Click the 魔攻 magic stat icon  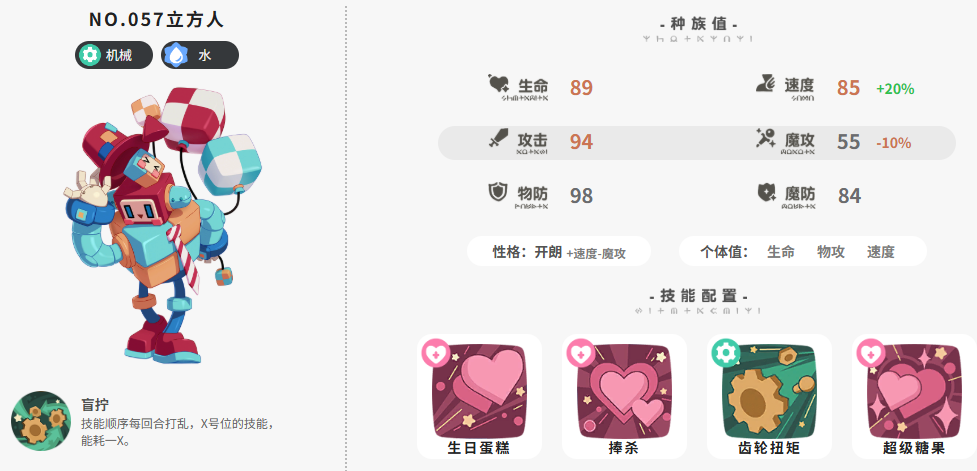click(766, 138)
